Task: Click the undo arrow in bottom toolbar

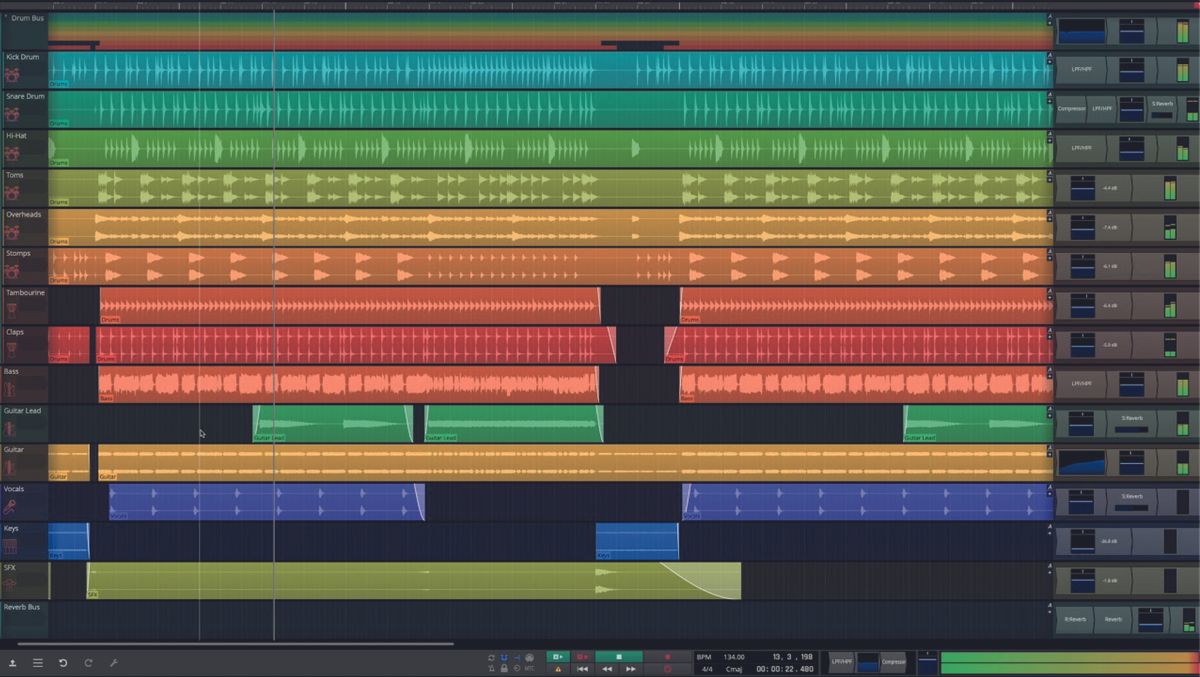Action: 62,662
